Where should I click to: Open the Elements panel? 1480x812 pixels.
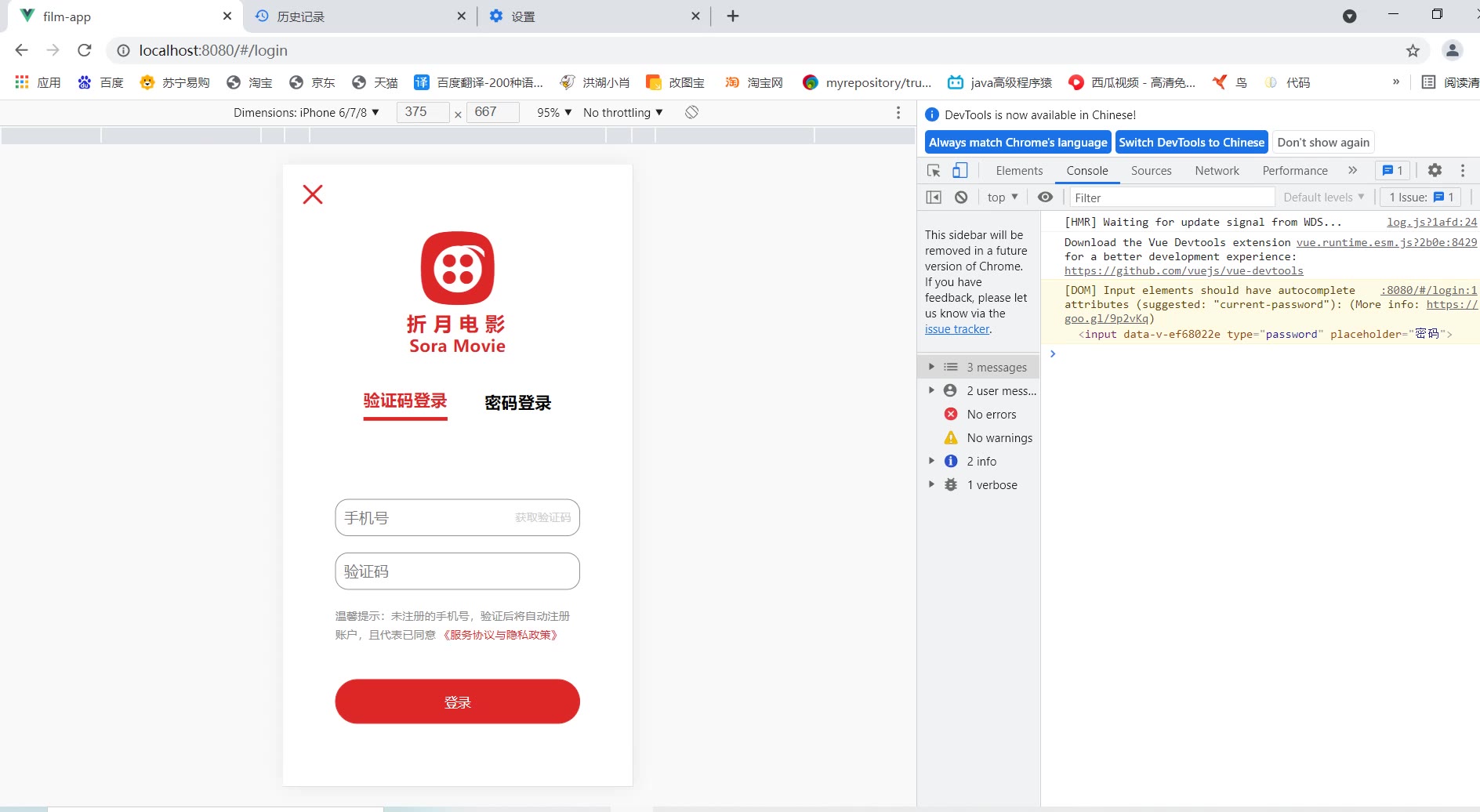(1019, 170)
